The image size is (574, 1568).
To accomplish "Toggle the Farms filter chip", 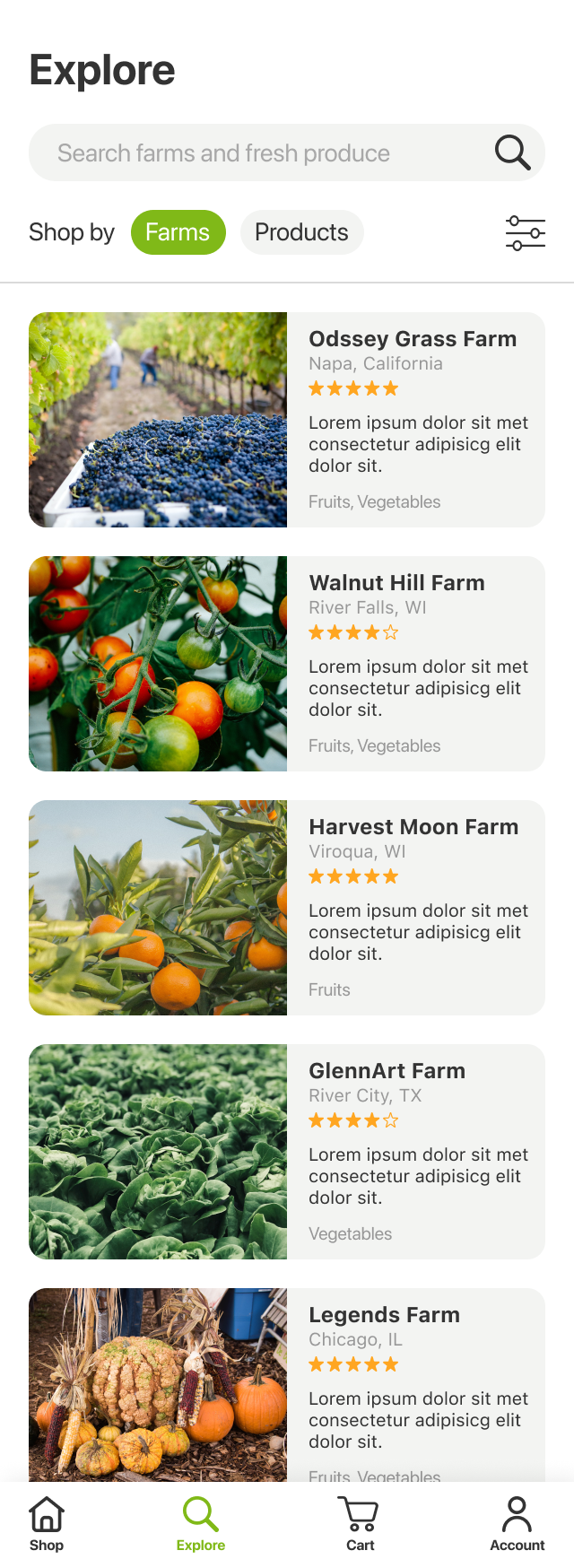I will 178,232.
